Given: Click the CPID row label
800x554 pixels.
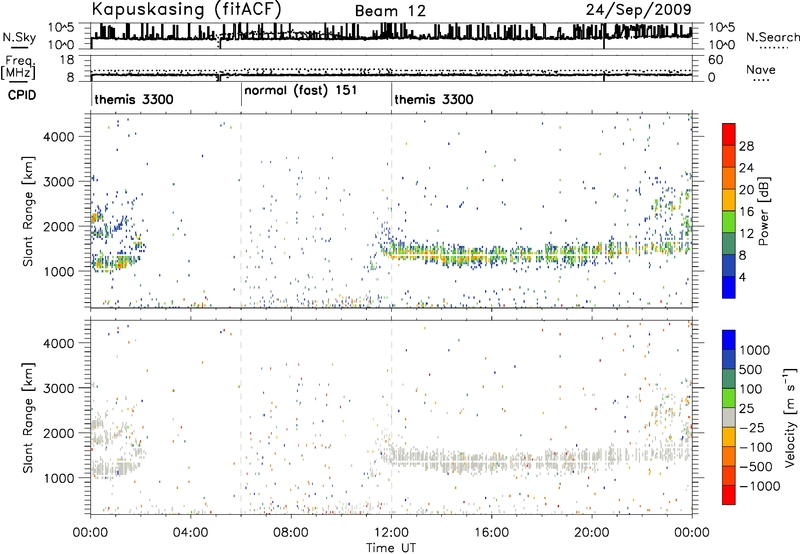Looking at the screenshot, I should point(22,95).
